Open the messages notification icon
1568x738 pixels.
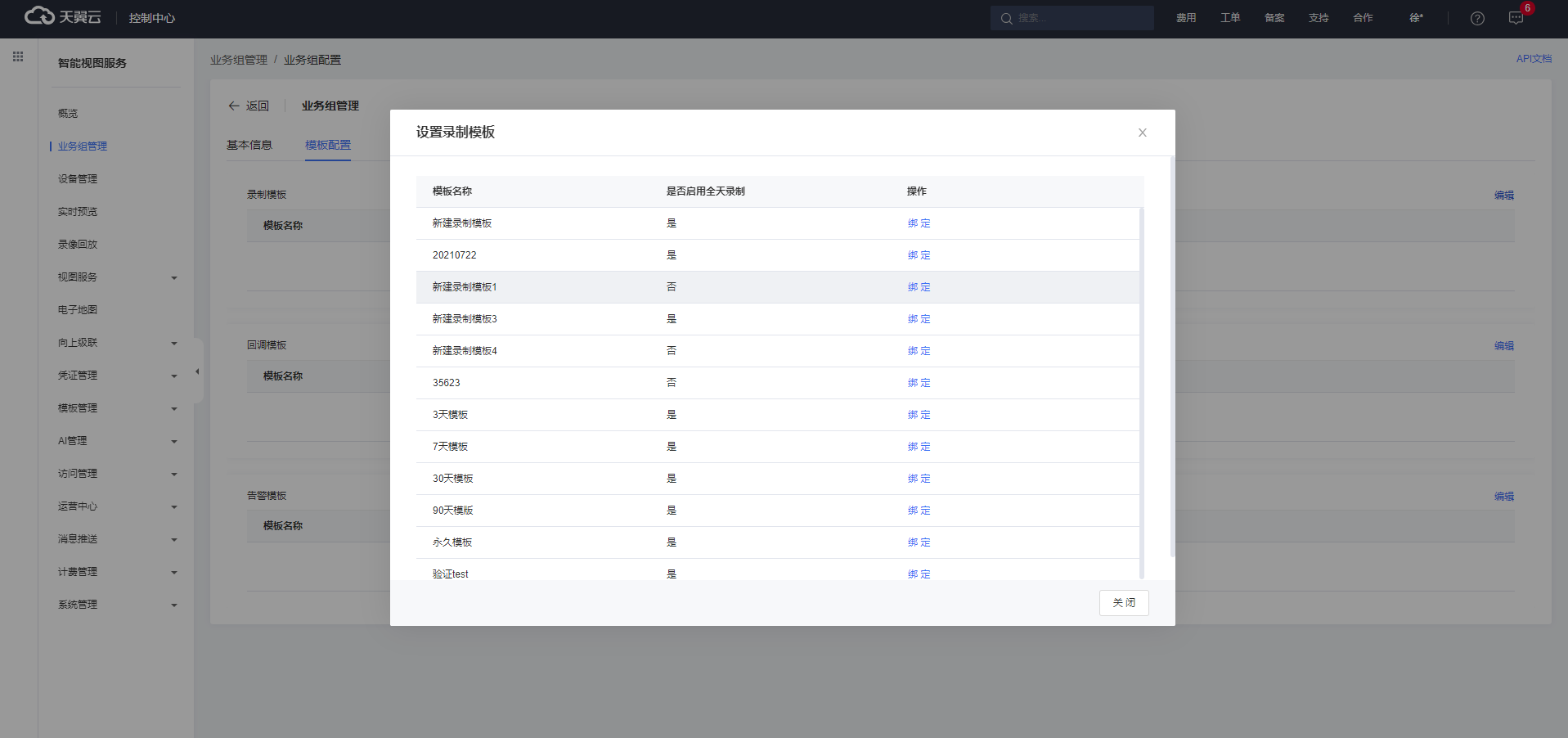coord(1516,18)
